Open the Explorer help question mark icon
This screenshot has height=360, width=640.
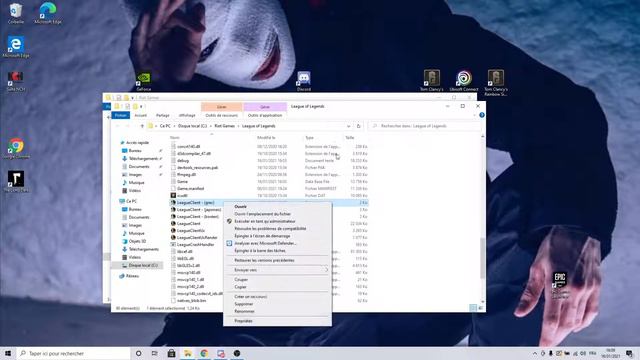(x=482, y=115)
